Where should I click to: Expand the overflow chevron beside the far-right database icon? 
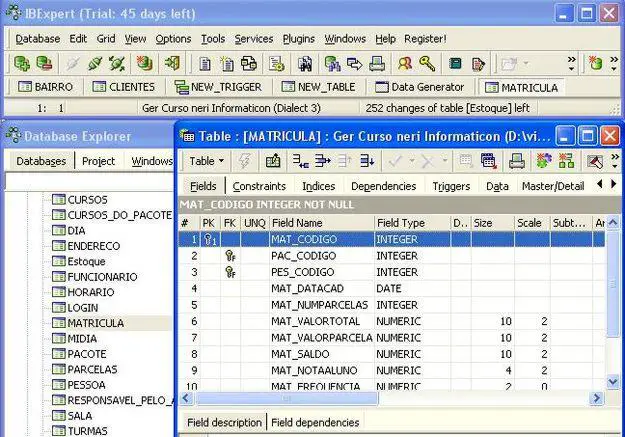point(614,63)
